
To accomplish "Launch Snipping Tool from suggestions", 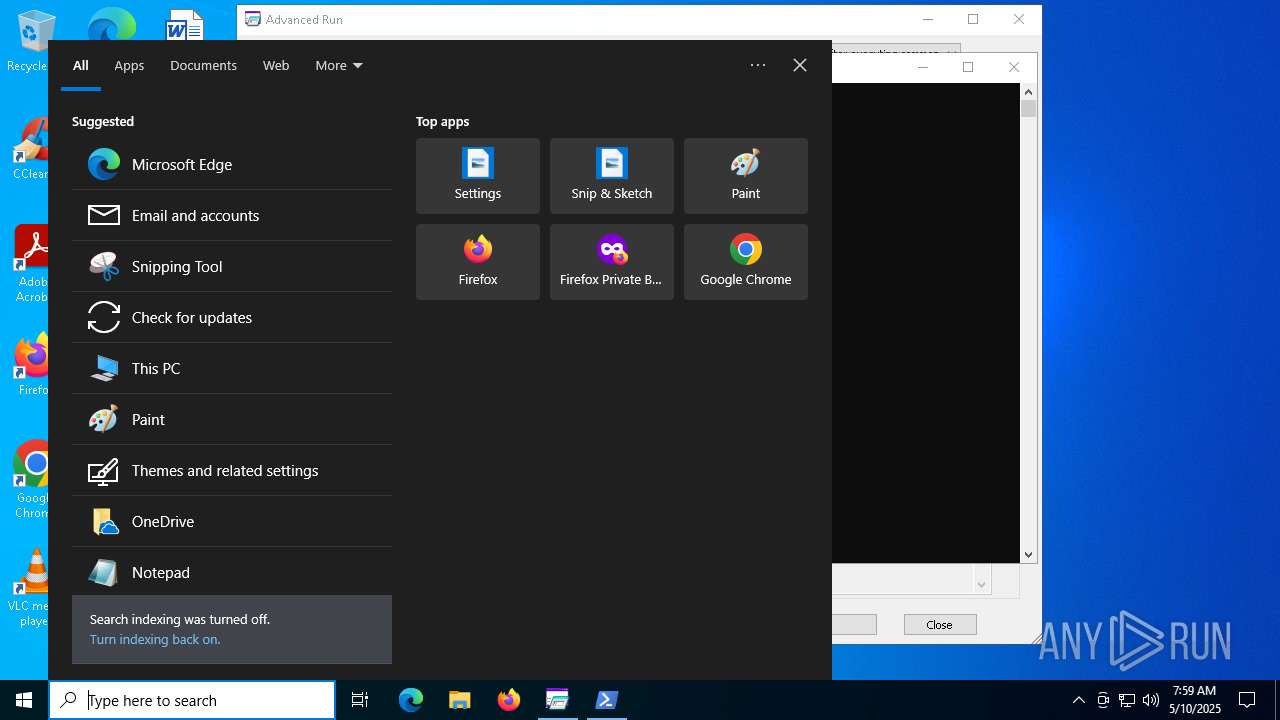I will click(232, 266).
